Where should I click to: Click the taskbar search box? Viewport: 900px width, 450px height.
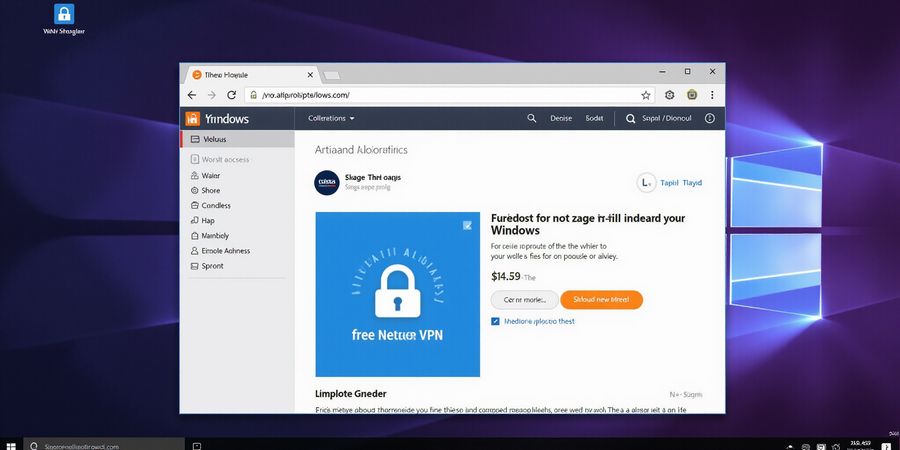pos(104,446)
